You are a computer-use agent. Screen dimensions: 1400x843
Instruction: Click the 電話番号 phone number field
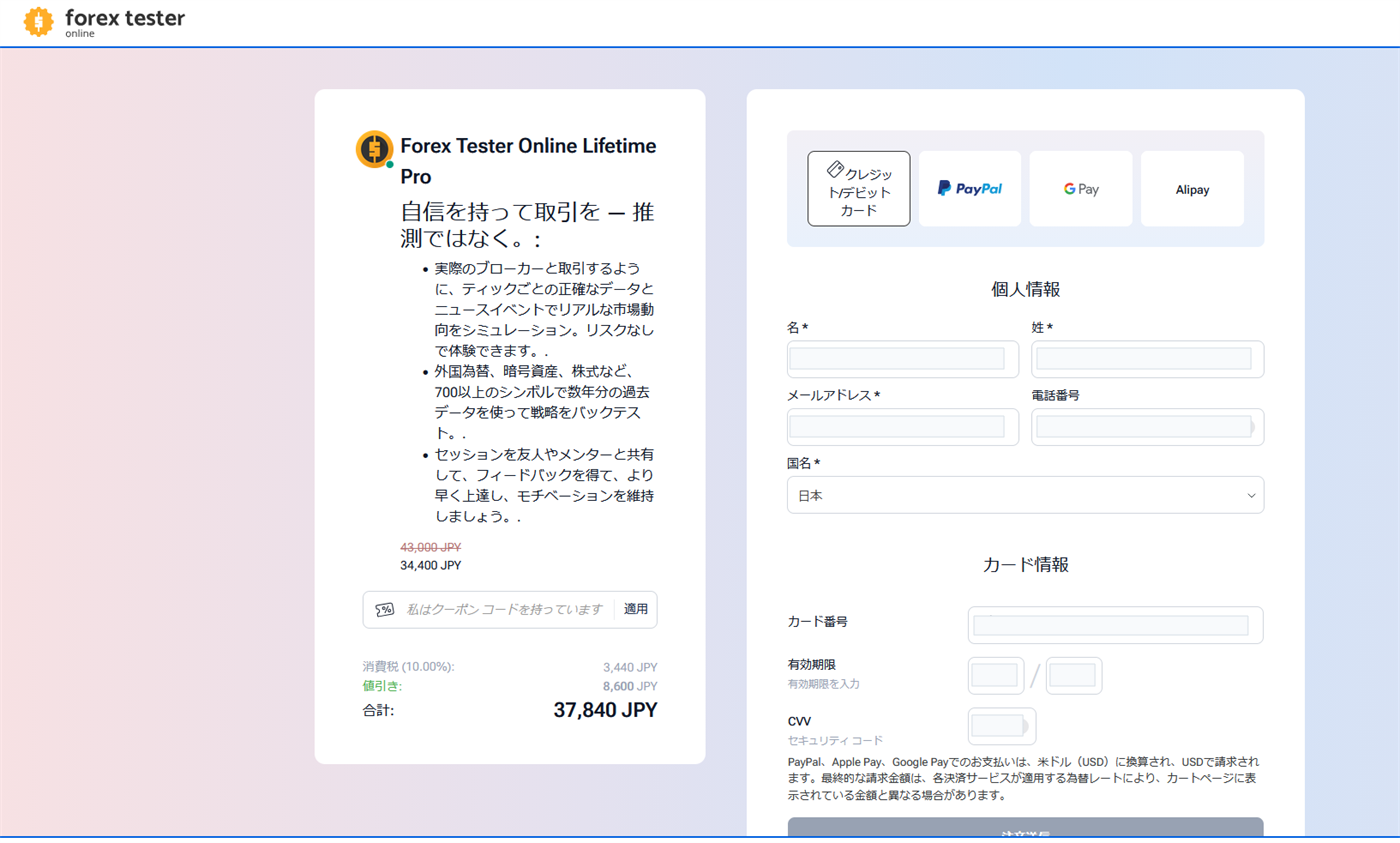1148,427
